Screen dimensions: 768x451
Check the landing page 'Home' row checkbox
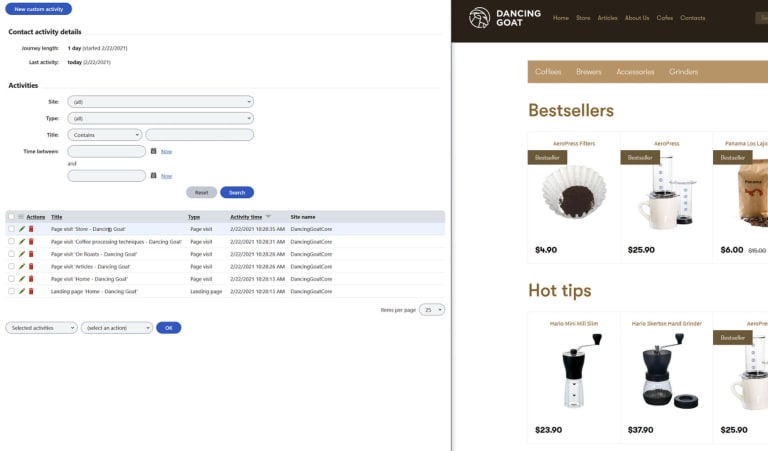tap(11, 291)
